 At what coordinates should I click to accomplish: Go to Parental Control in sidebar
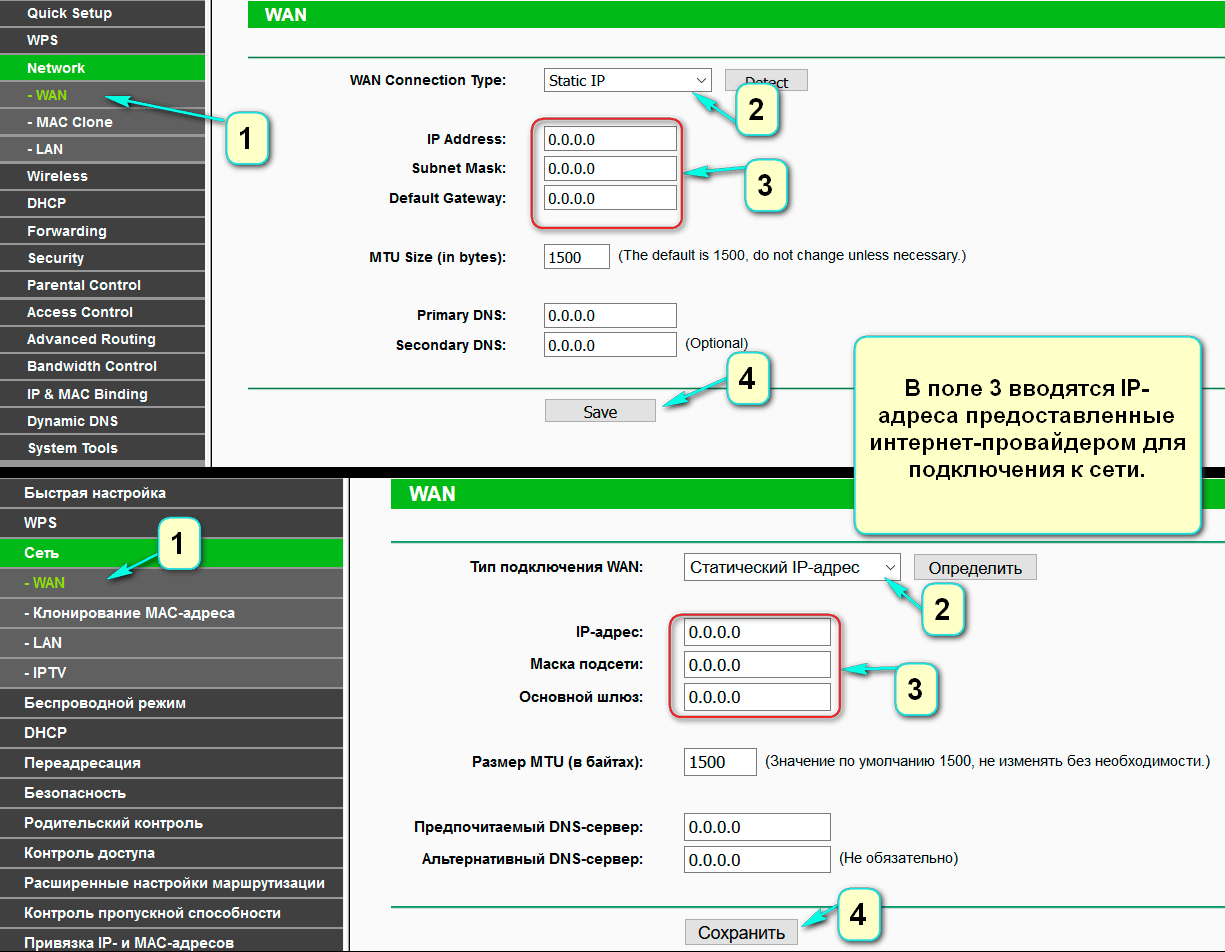[84, 285]
